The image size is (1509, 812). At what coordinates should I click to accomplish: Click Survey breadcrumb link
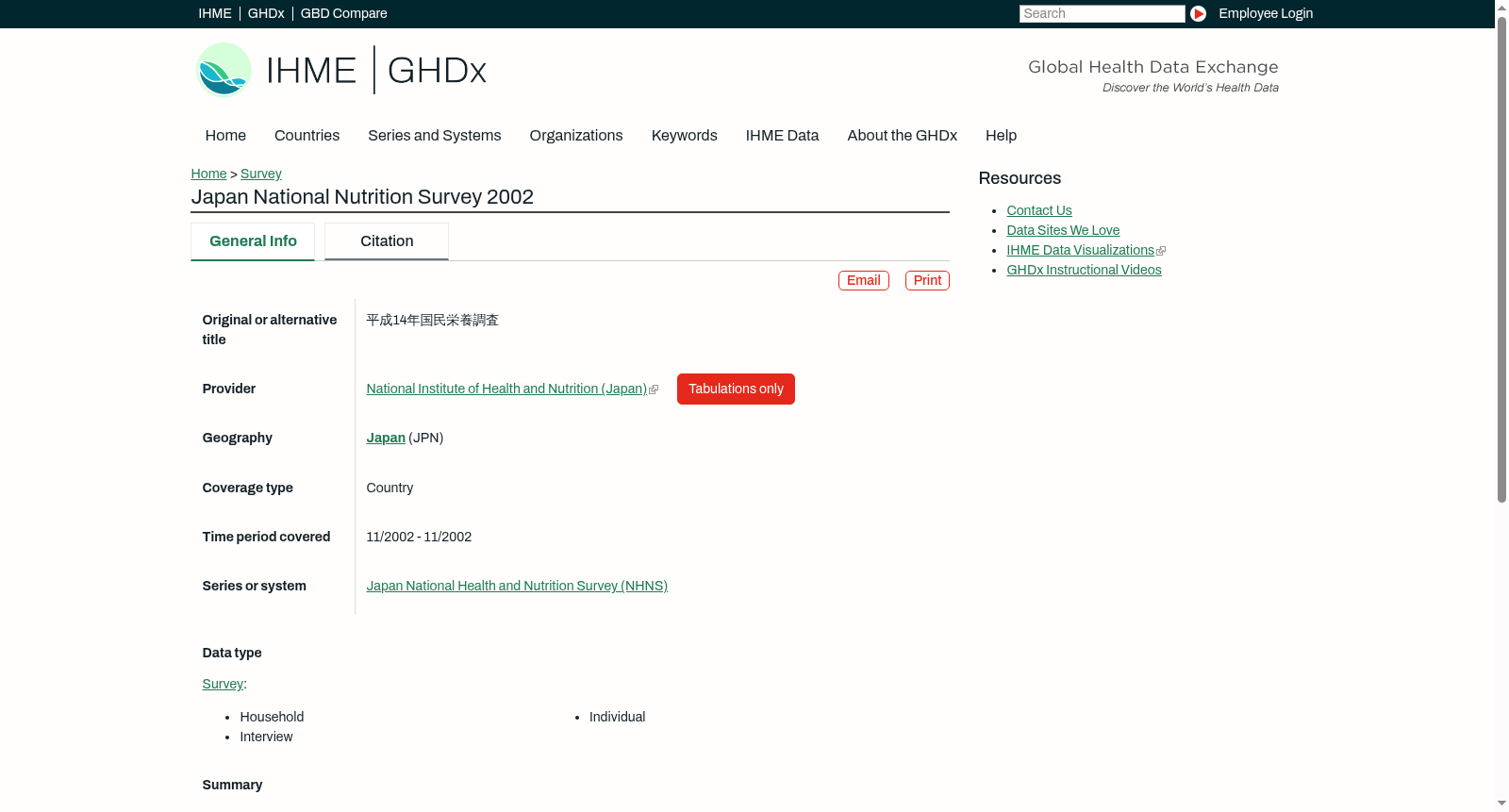[x=261, y=174]
